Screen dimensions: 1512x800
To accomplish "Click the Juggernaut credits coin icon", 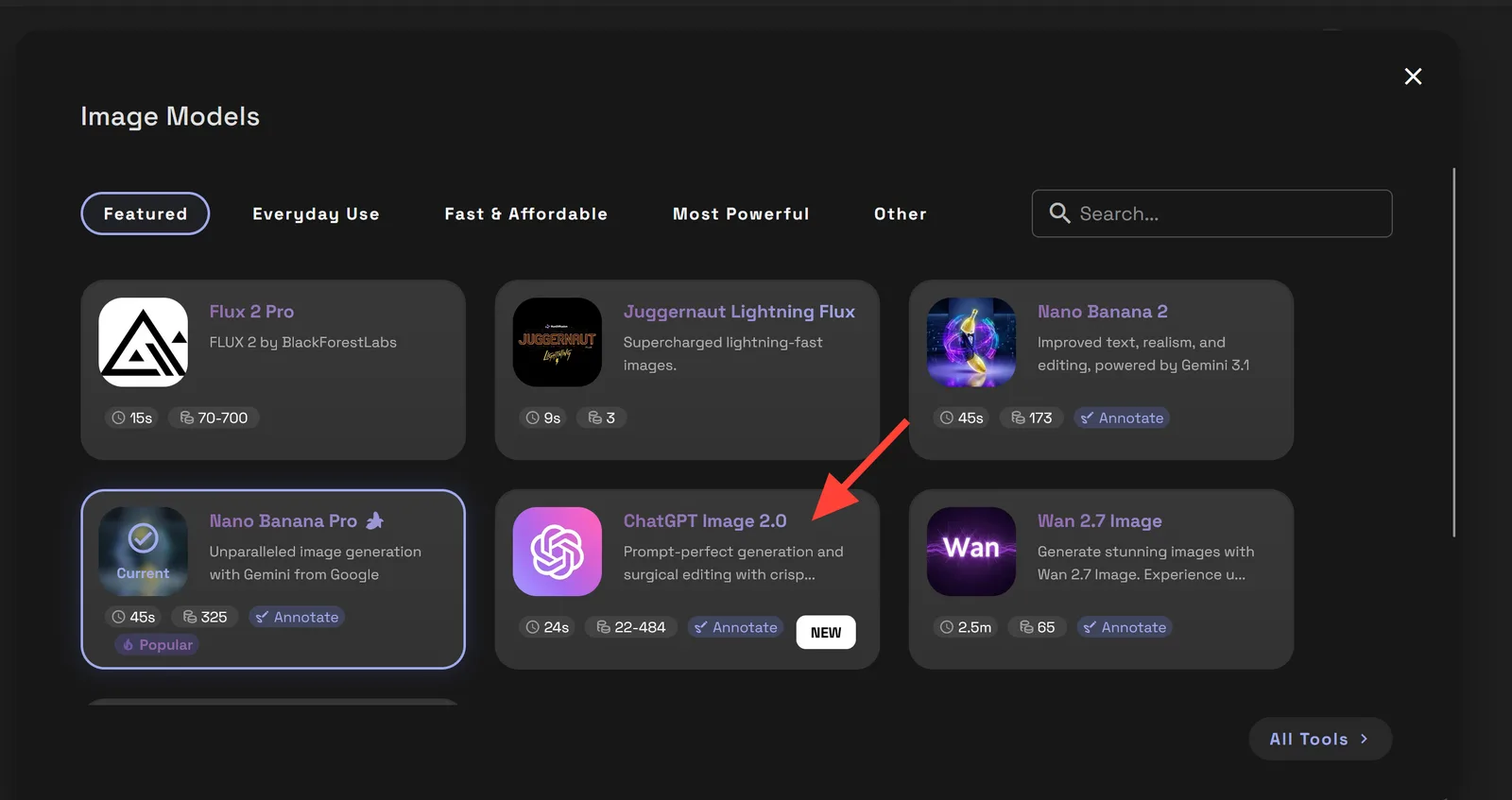I will (594, 417).
